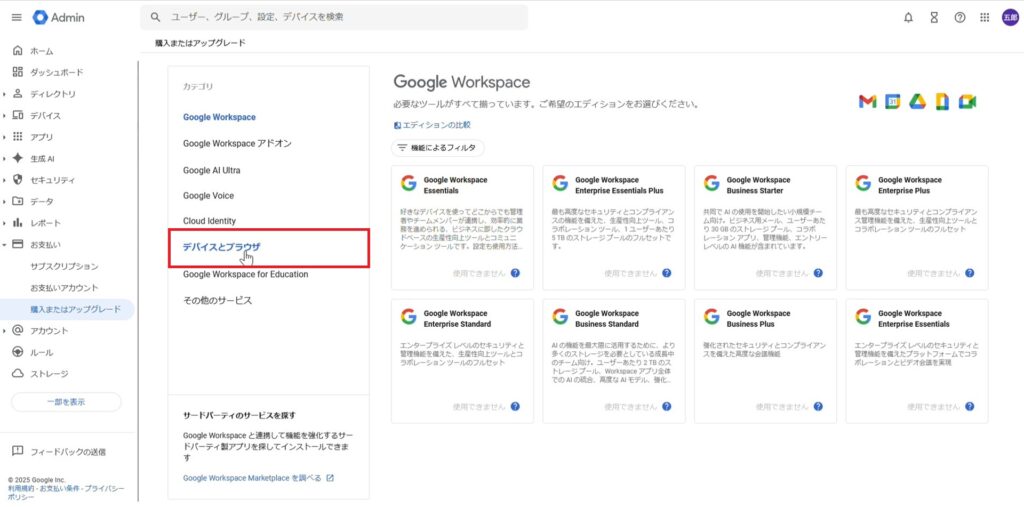This screenshot has height=507, width=1024.
Task: Click the user account avatar
Action: click(1009, 17)
